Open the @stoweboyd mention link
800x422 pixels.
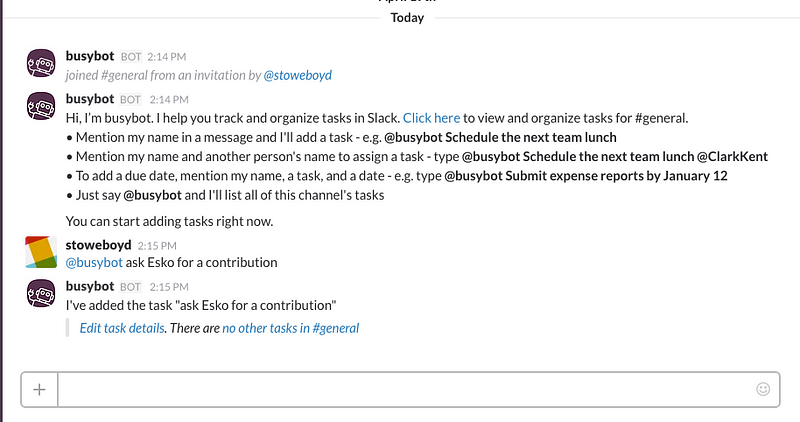297,76
